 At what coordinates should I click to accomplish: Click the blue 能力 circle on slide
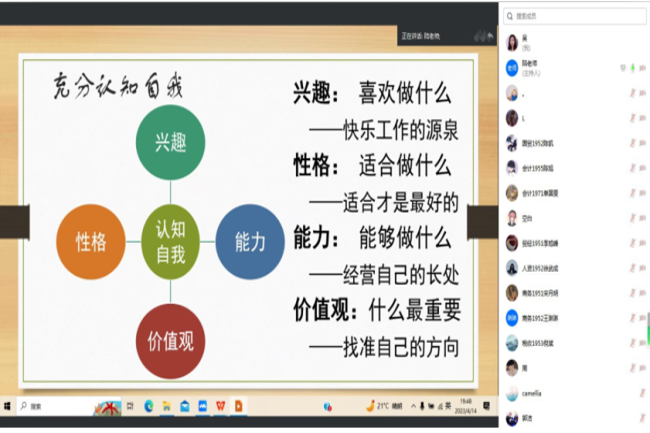click(x=250, y=241)
